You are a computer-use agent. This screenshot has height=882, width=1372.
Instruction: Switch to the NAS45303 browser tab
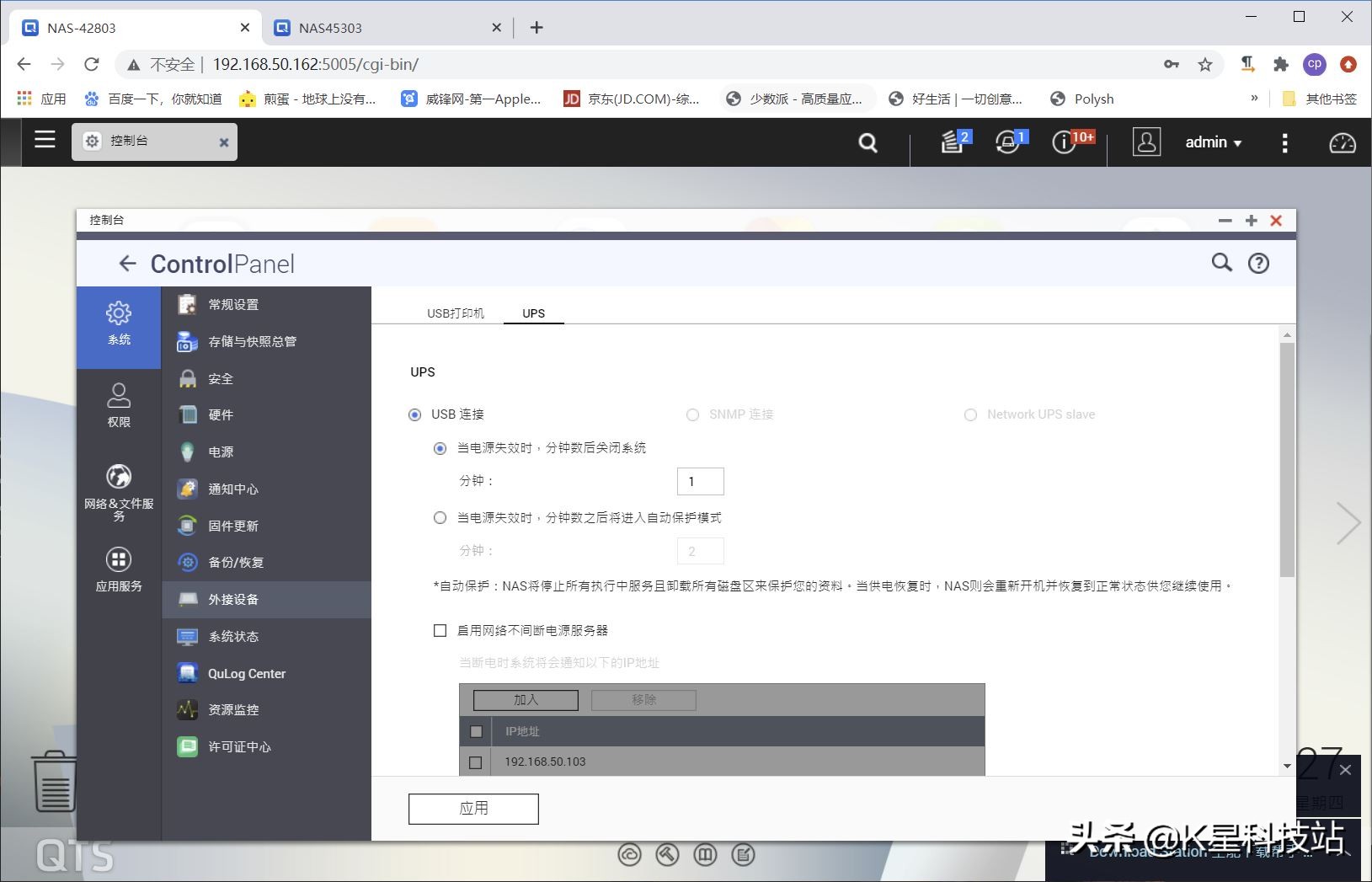click(387, 28)
